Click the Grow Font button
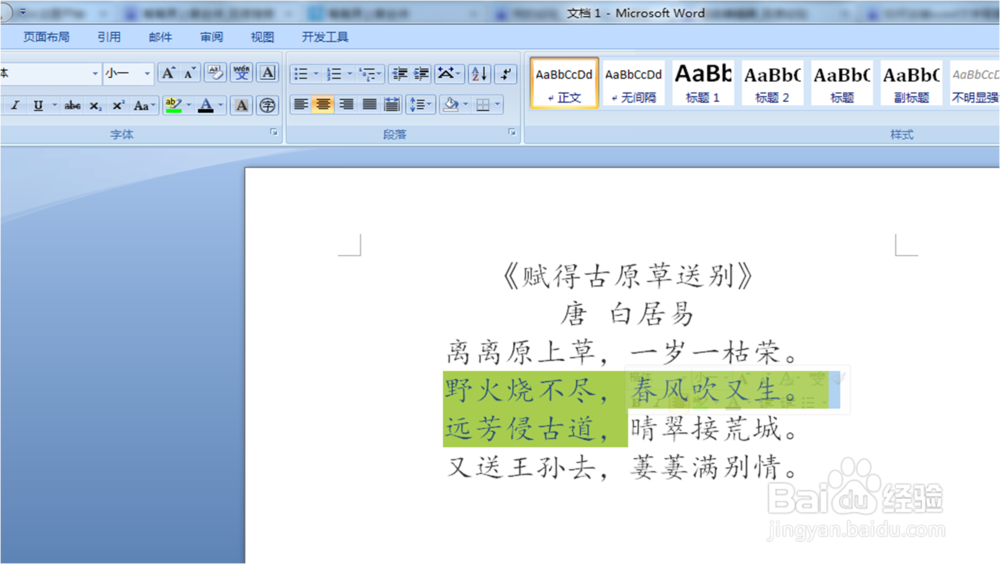Viewport: 1000px width, 564px height. coord(168,73)
